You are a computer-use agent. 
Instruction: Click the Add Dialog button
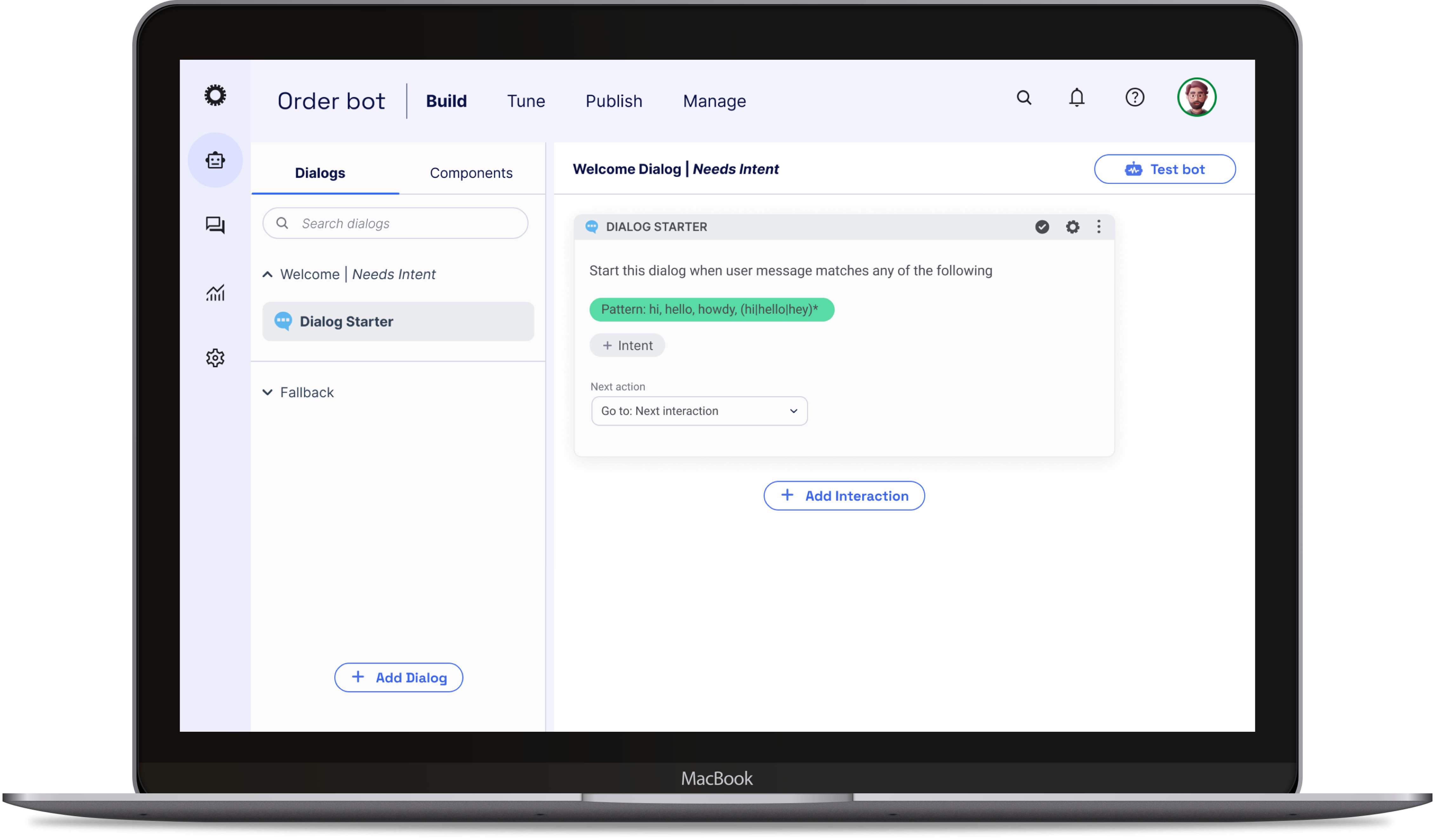398,677
